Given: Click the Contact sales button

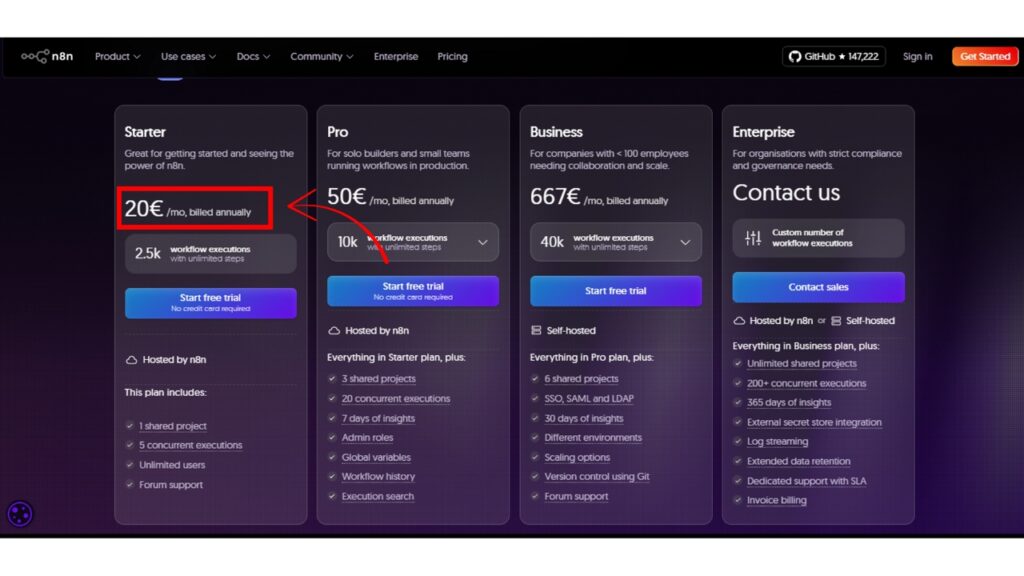Looking at the screenshot, I should (x=818, y=287).
